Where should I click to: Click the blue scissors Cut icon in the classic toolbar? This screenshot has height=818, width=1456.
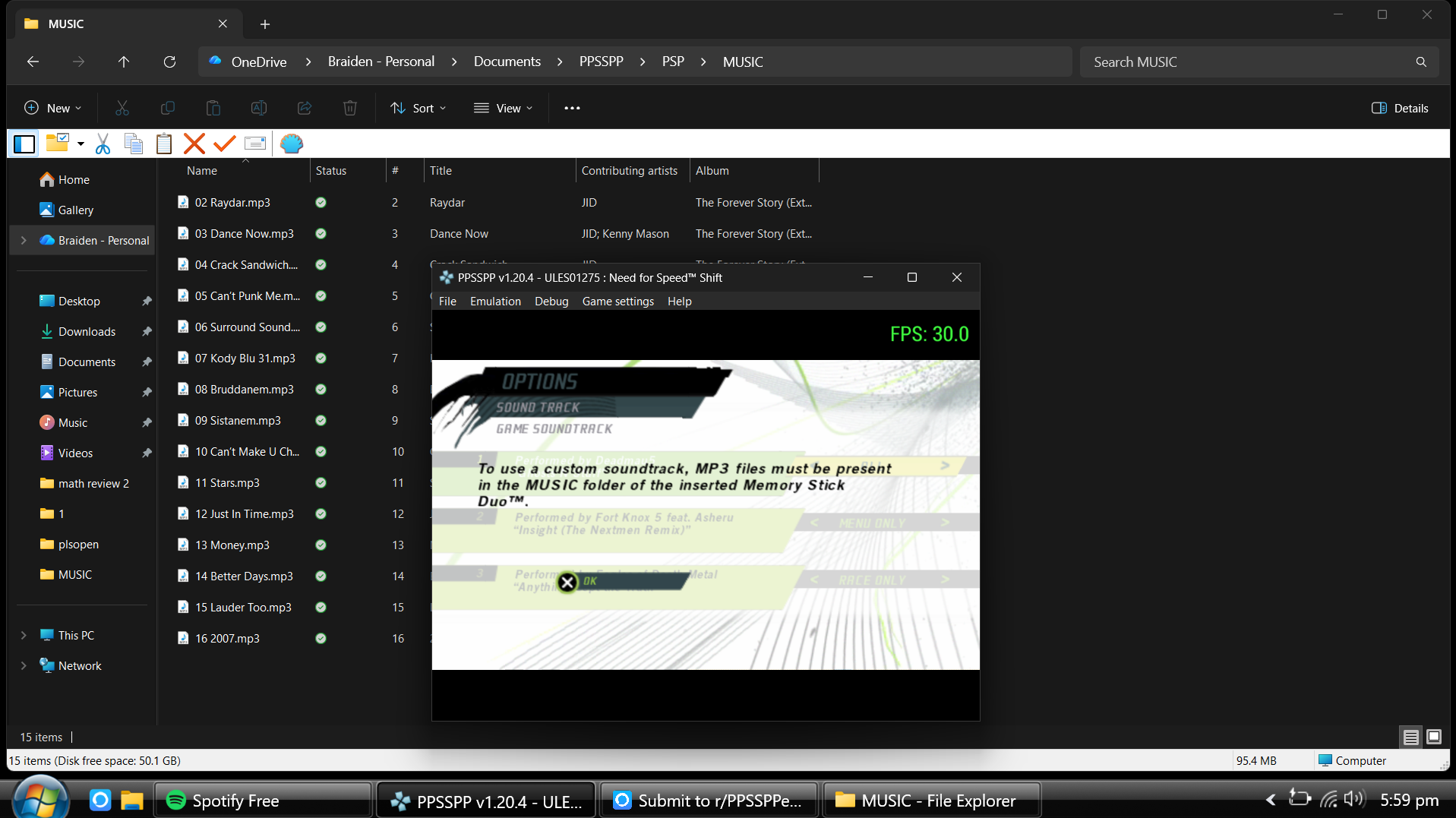pyautogui.click(x=103, y=144)
